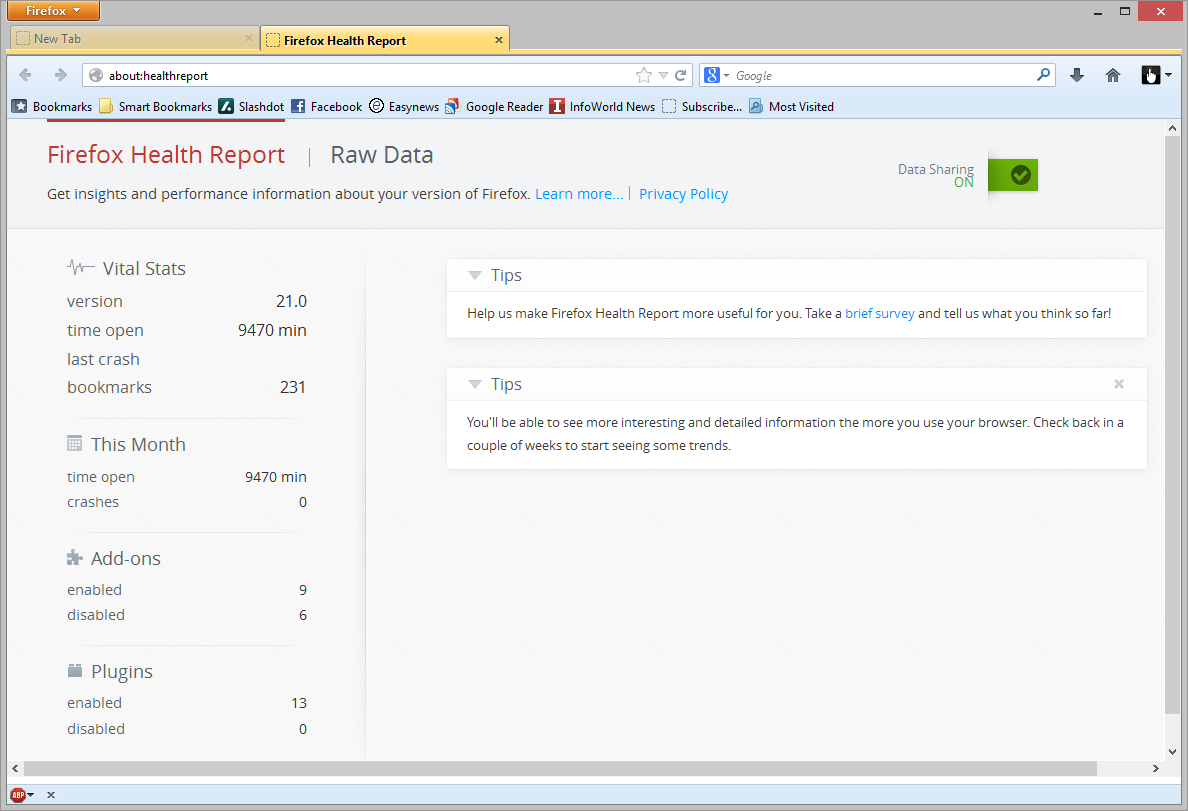Viewport: 1188px width, 811px height.
Task: Select the Firefox Health Report heading
Action: (x=166, y=155)
